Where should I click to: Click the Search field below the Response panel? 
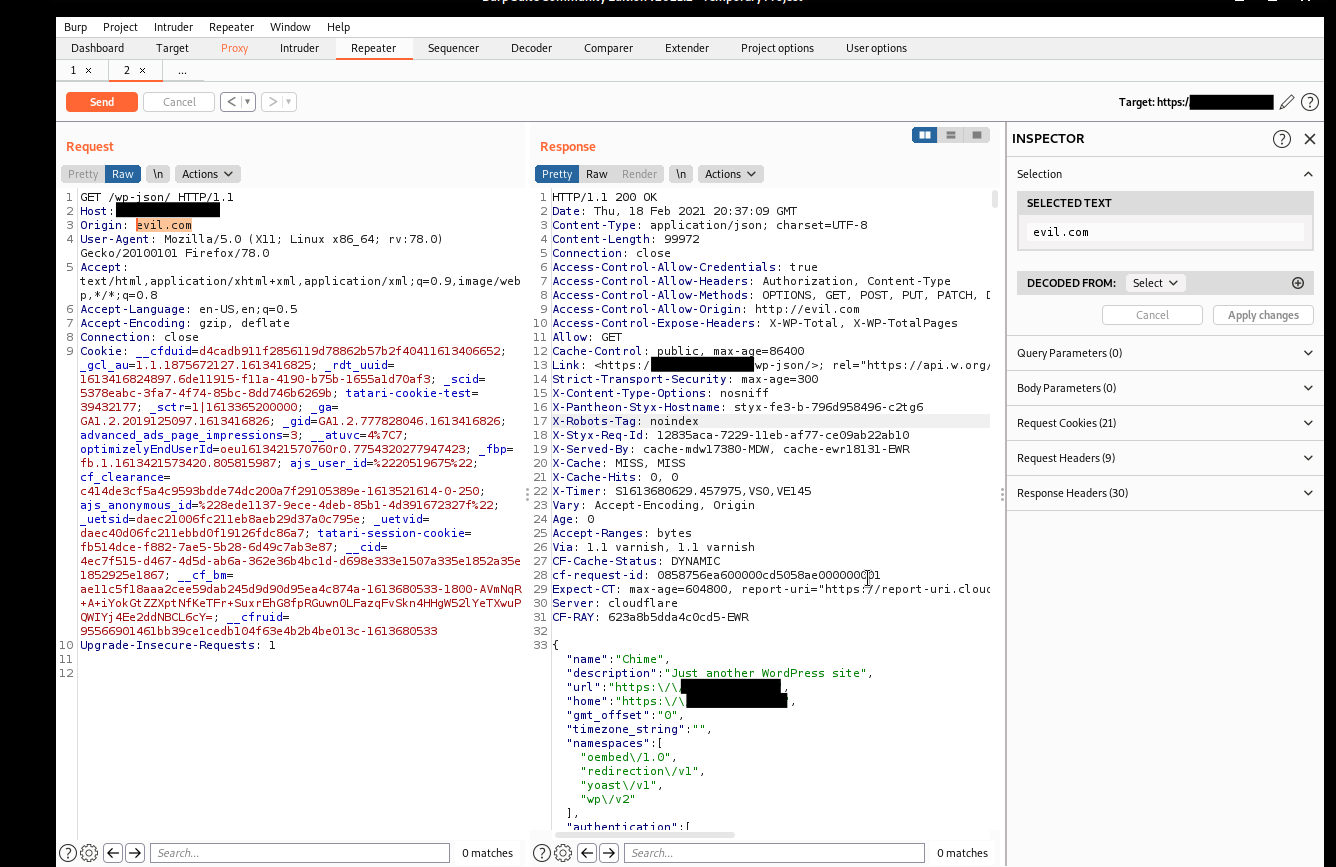(775, 852)
